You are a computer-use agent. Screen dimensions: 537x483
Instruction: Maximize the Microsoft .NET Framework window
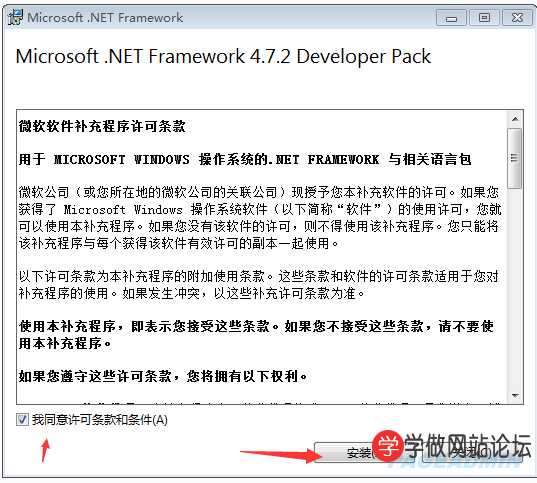click(x=484, y=18)
